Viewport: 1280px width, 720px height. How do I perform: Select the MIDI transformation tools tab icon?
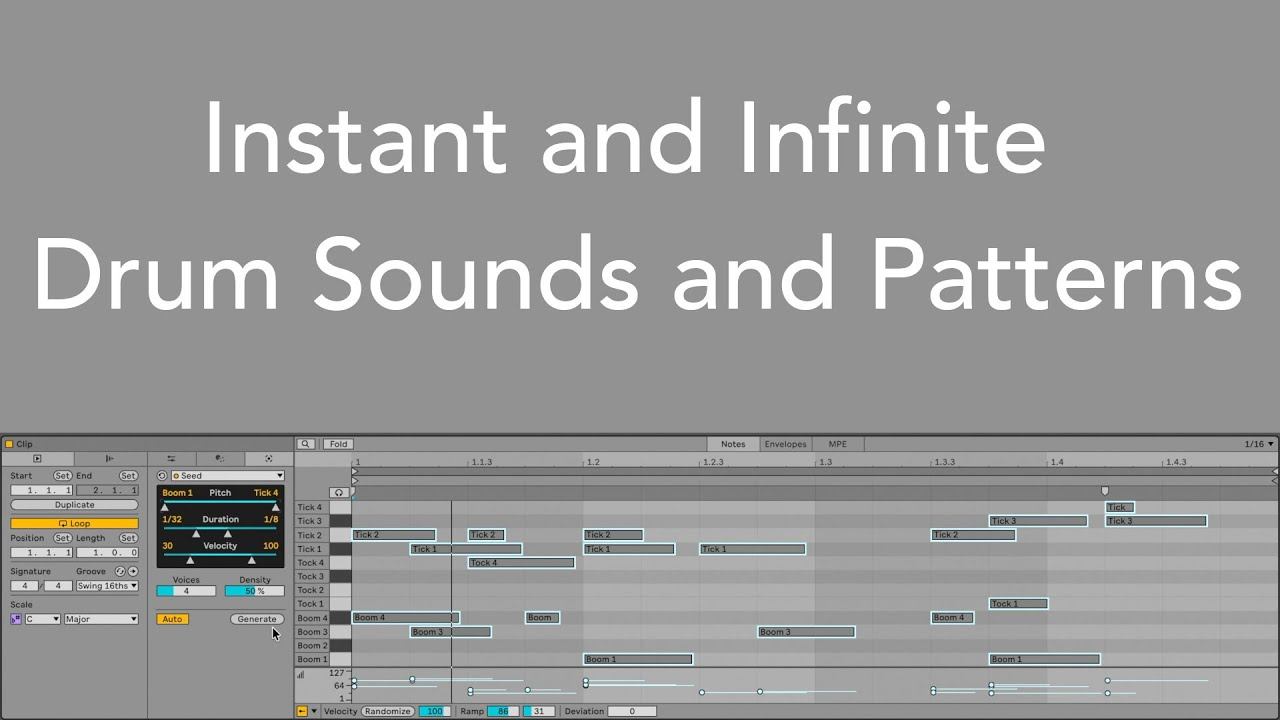pos(219,459)
